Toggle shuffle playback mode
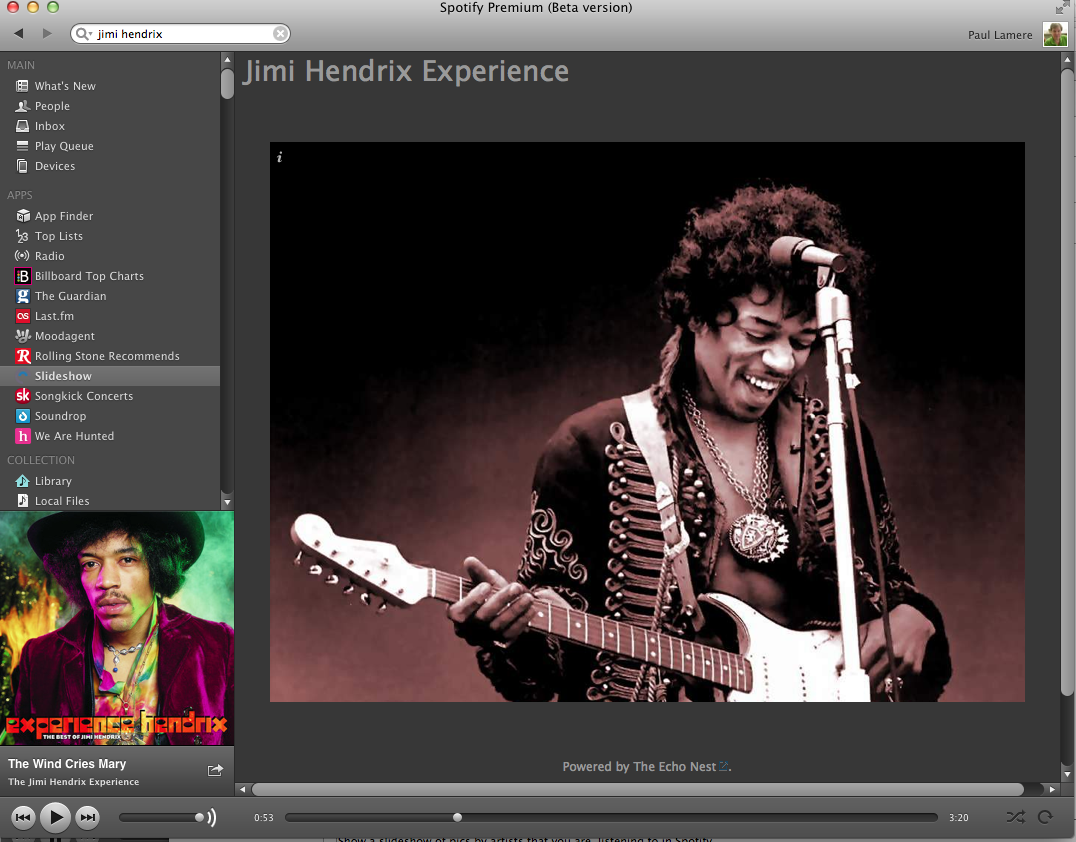Screen dimensions: 1076x842 [1015, 817]
